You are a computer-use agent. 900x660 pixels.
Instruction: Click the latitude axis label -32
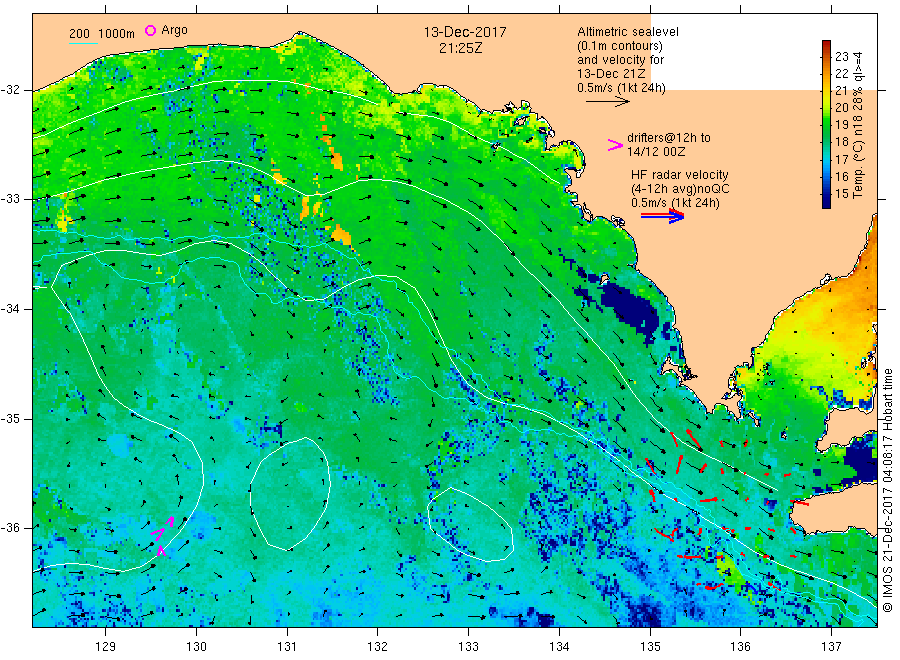[x=10, y=90]
